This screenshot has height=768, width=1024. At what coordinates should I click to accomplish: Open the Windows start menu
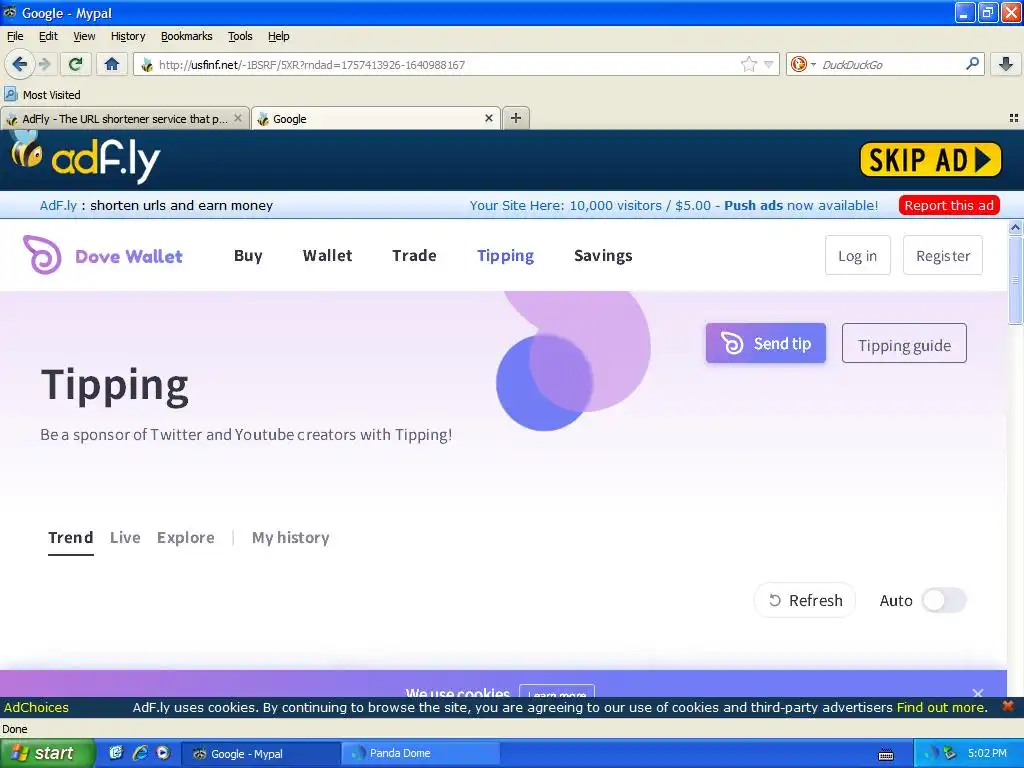pos(47,753)
